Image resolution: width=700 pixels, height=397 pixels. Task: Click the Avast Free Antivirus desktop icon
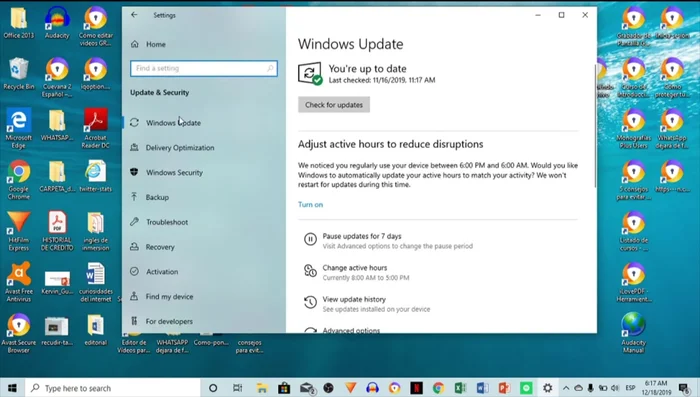pyautogui.click(x=19, y=282)
